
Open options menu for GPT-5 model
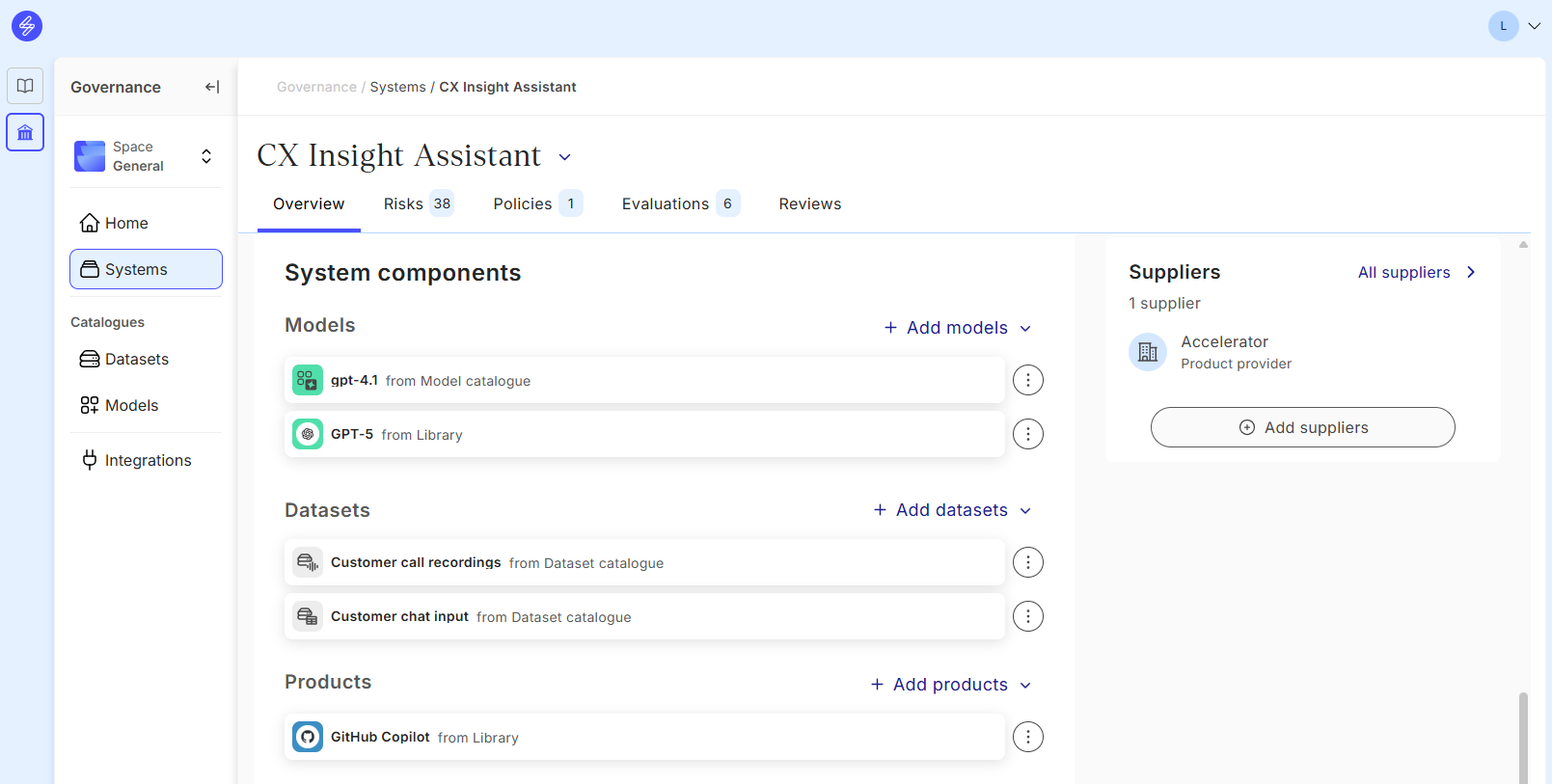1027,434
